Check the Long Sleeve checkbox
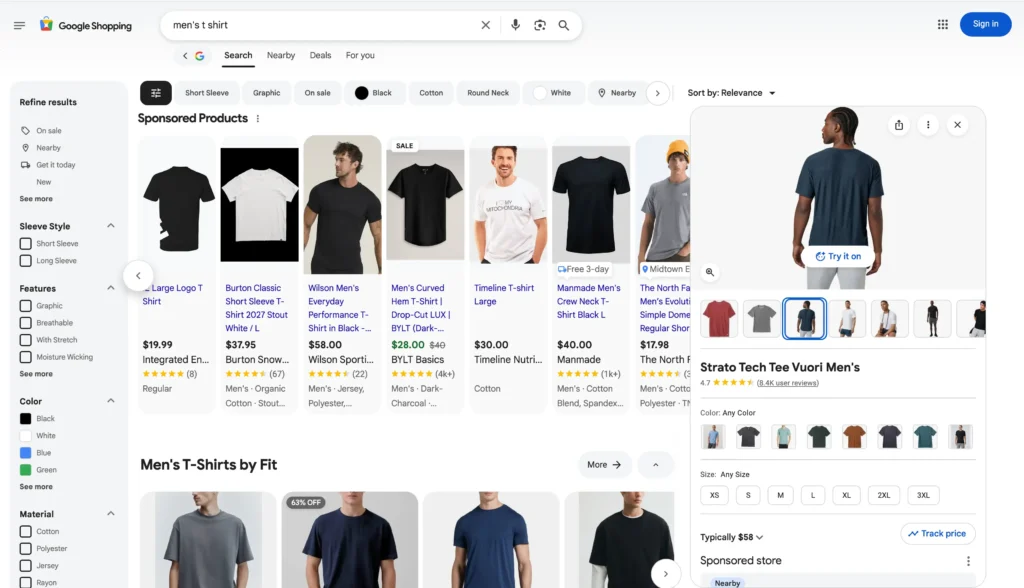Image resolution: width=1024 pixels, height=588 pixels. click(x=25, y=261)
